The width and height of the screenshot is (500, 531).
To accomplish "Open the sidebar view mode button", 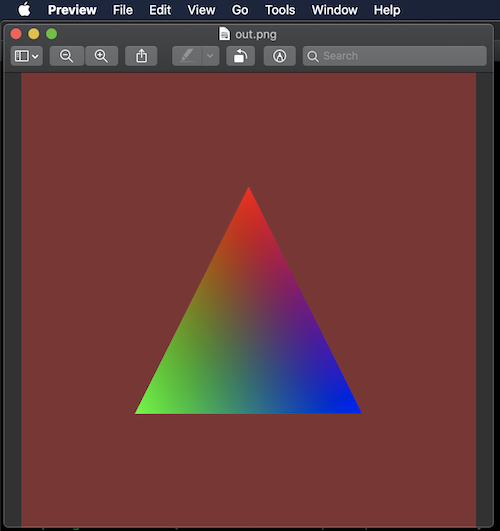I will click(x=27, y=56).
